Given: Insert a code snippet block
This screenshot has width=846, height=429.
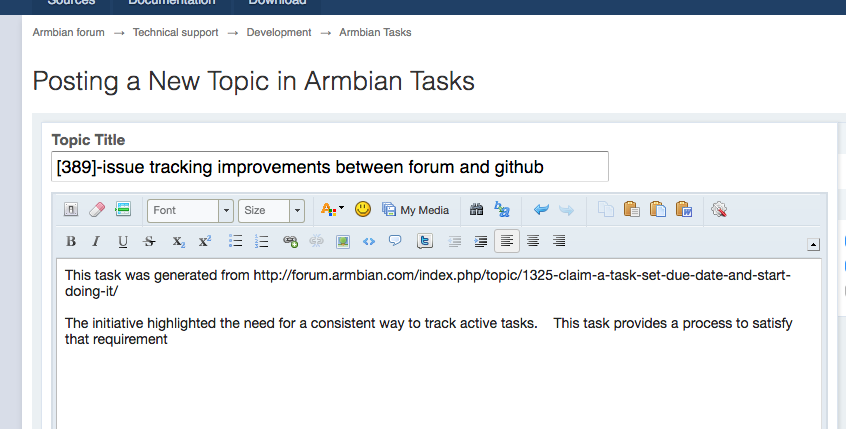Looking at the screenshot, I should click(369, 241).
